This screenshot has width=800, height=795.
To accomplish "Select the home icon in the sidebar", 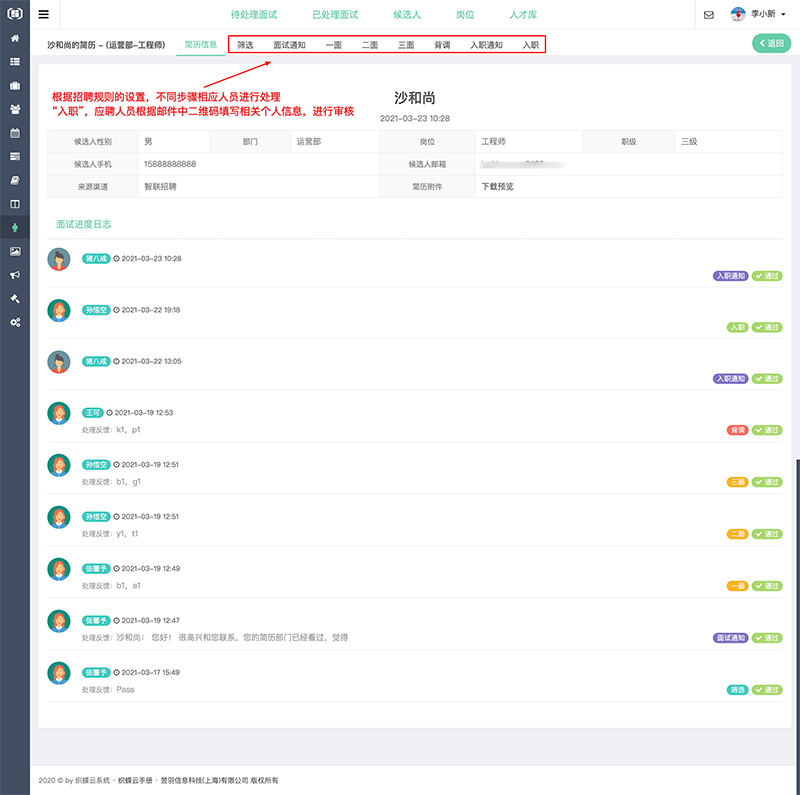I will pyautogui.click(x=14, y=38).
